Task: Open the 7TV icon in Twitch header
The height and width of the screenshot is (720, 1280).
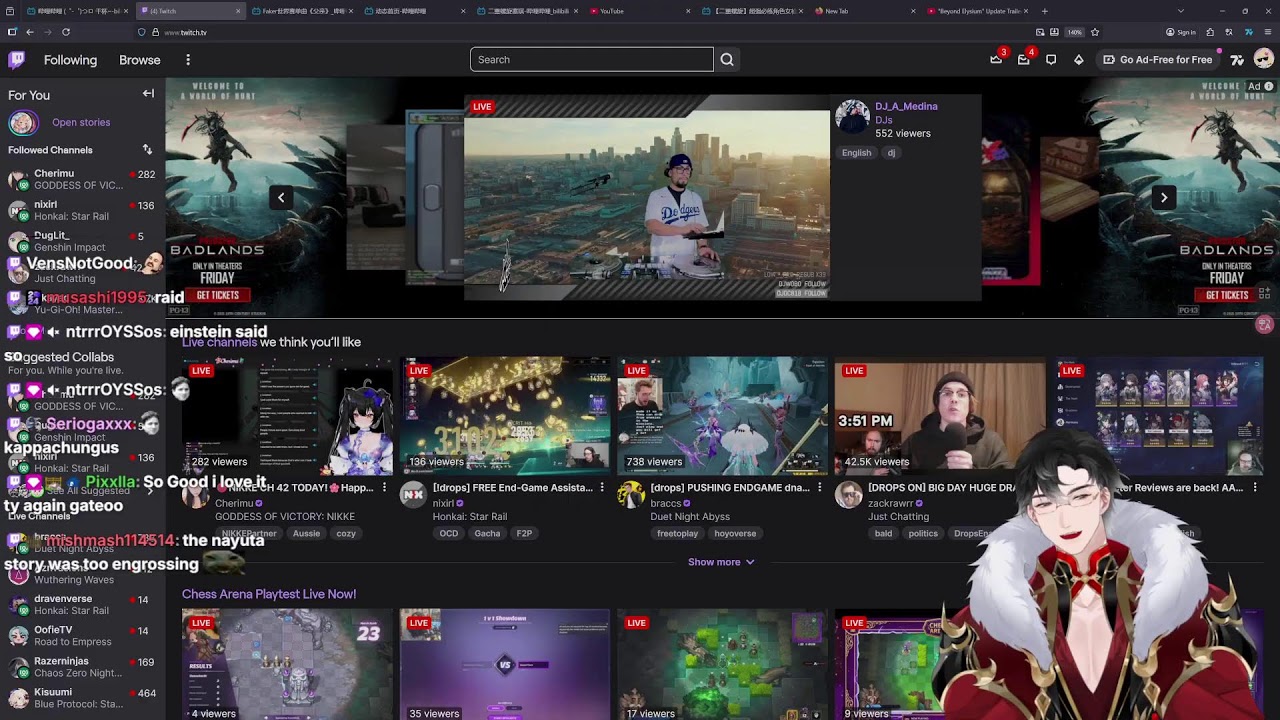Action: point(1237,60)
